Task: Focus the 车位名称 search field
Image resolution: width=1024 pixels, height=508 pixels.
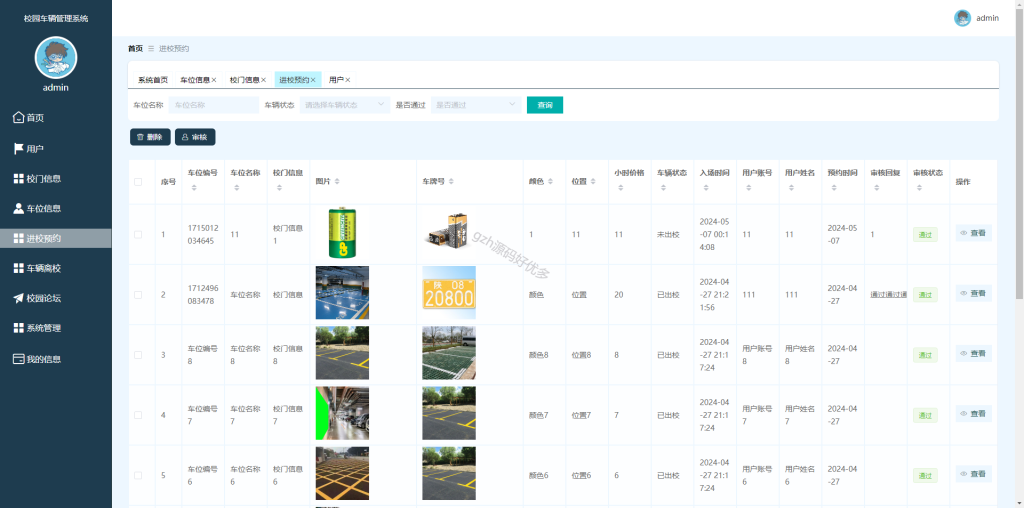Action: (214, 105)
